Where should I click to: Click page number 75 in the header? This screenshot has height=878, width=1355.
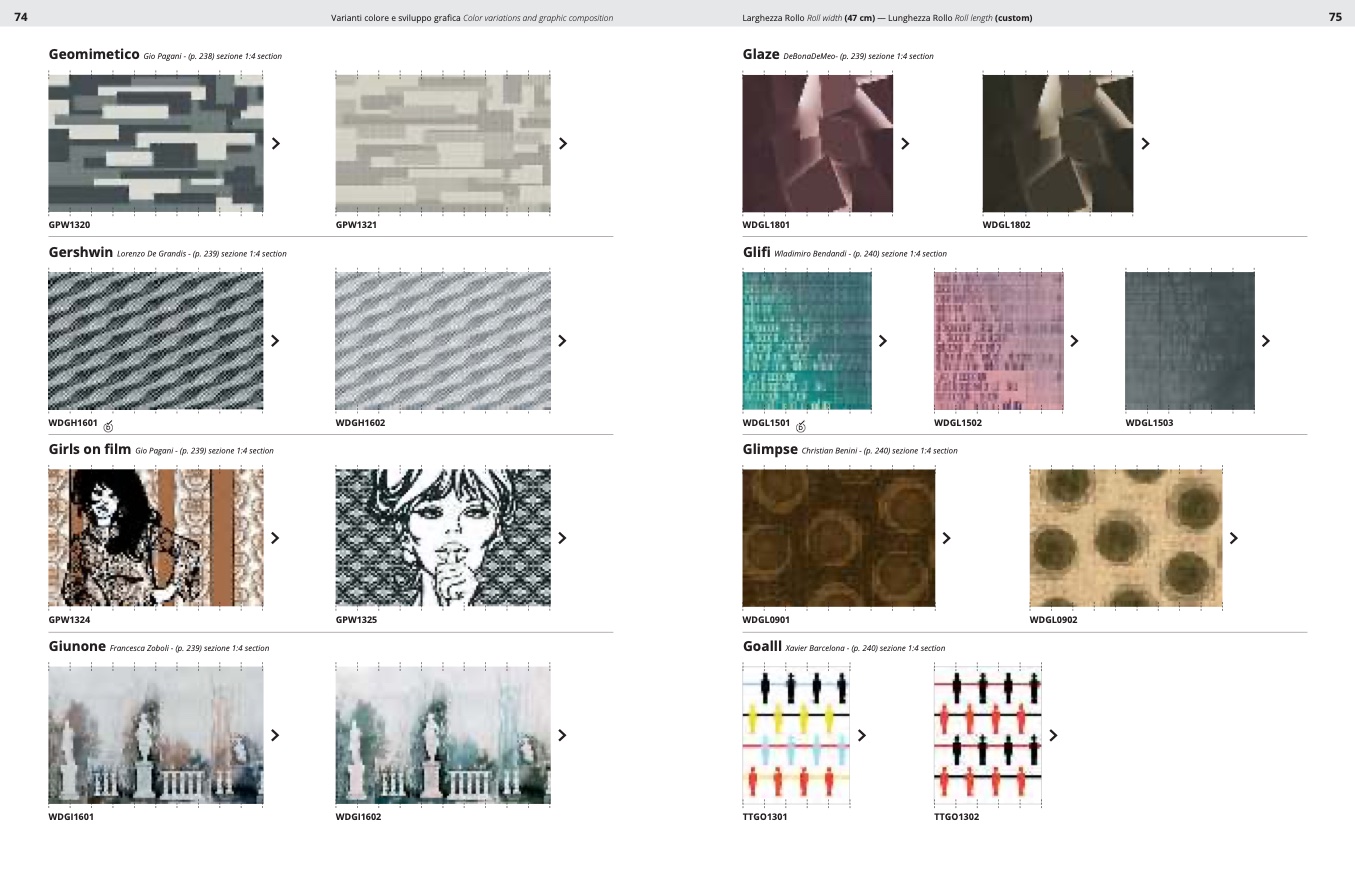tap(1334, 17)
